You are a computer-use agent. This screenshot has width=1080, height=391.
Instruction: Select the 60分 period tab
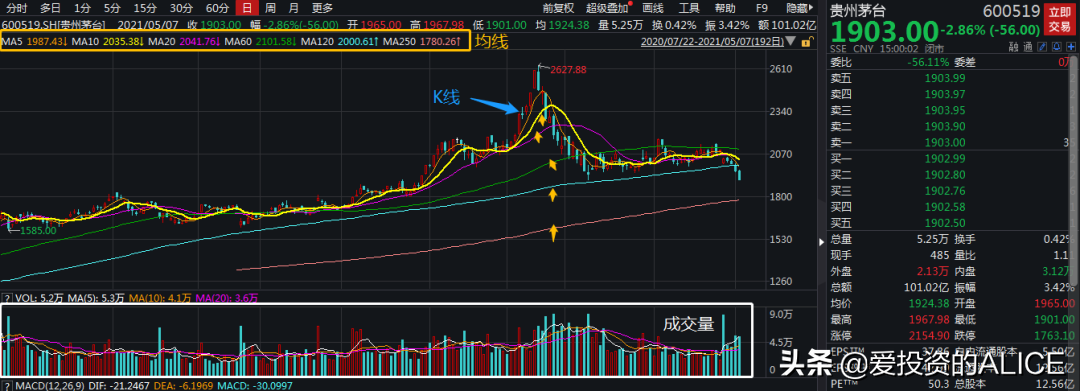pyautogui.click(x=218, y=8)
